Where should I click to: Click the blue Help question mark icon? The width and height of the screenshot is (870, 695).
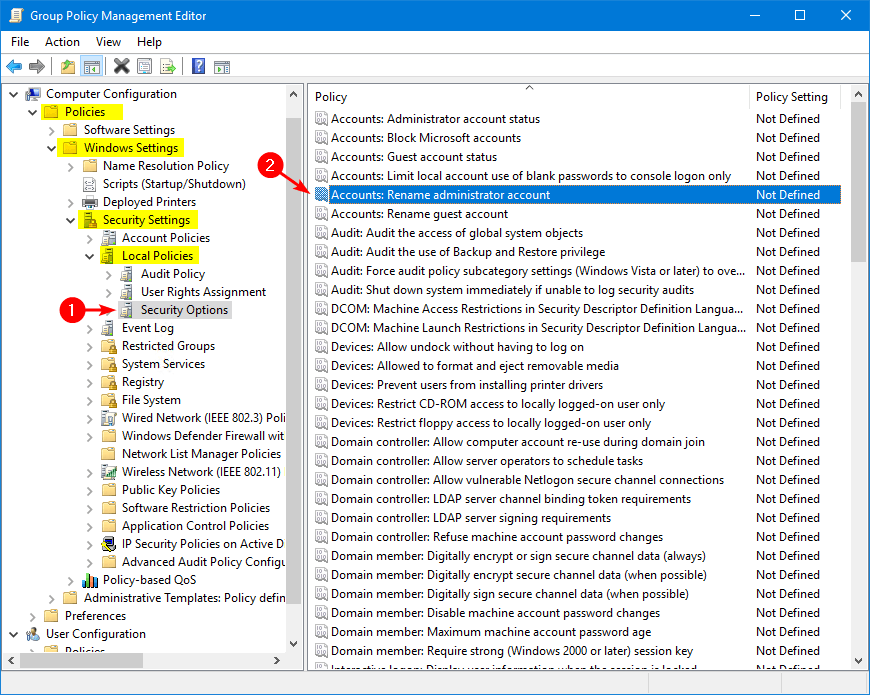coord(198,67)
